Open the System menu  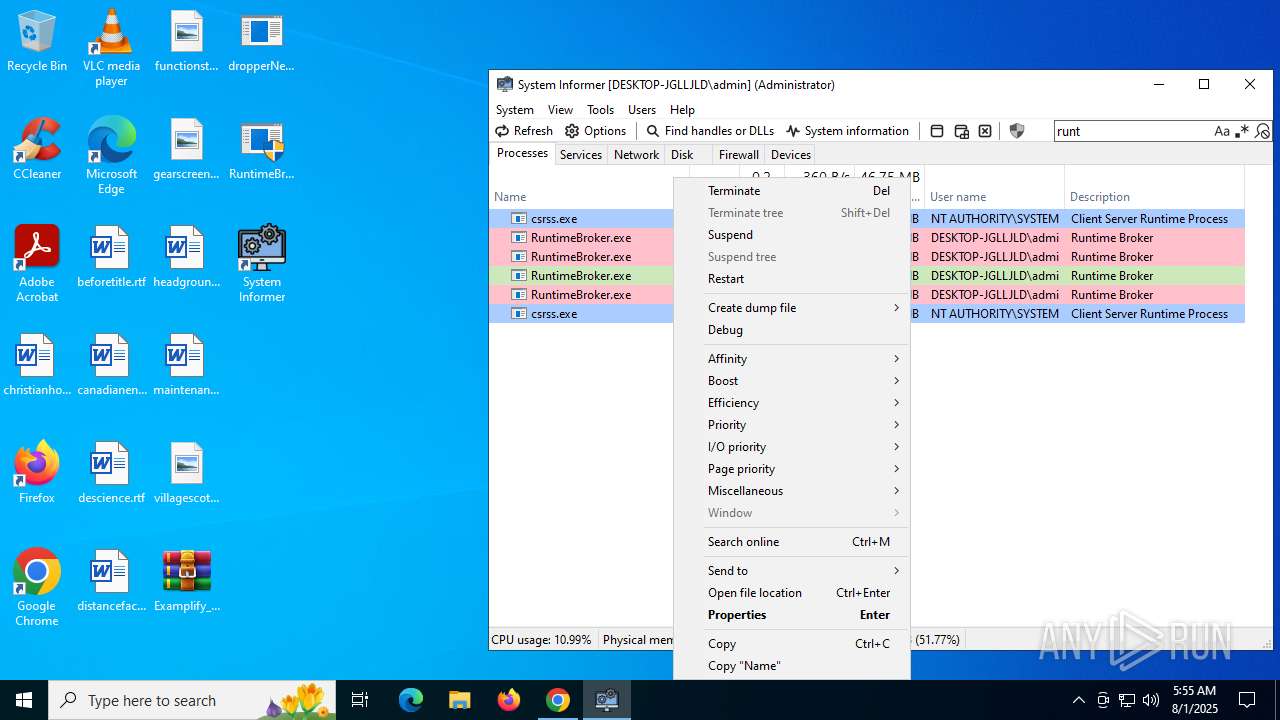(x=515, y=110)
